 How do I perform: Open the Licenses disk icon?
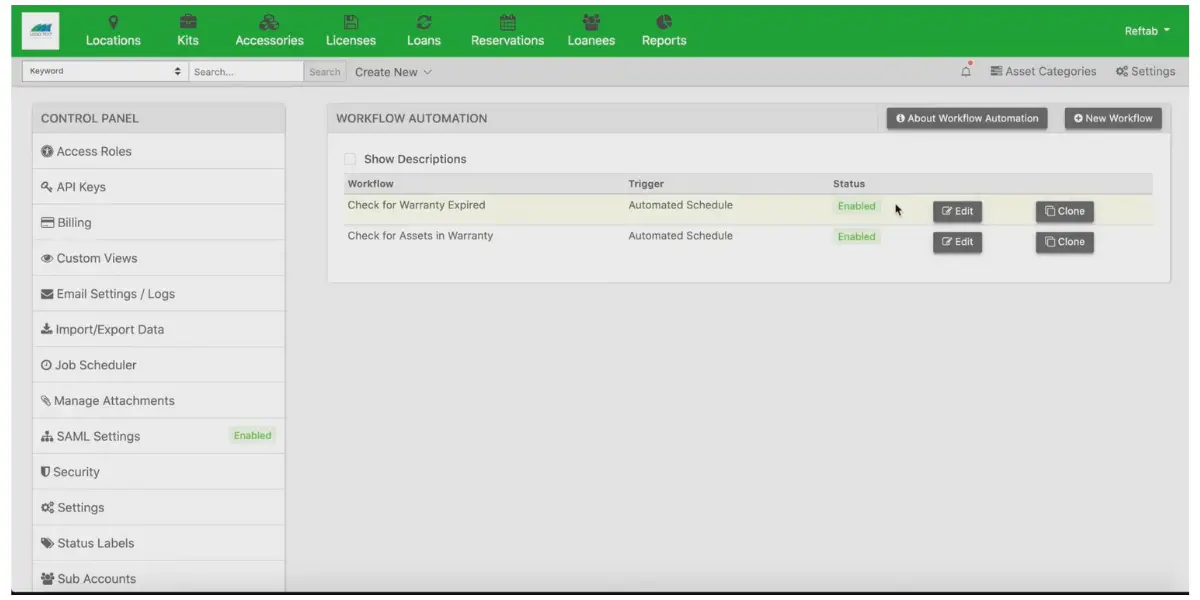pyautogui.click(x=351, y=21)
